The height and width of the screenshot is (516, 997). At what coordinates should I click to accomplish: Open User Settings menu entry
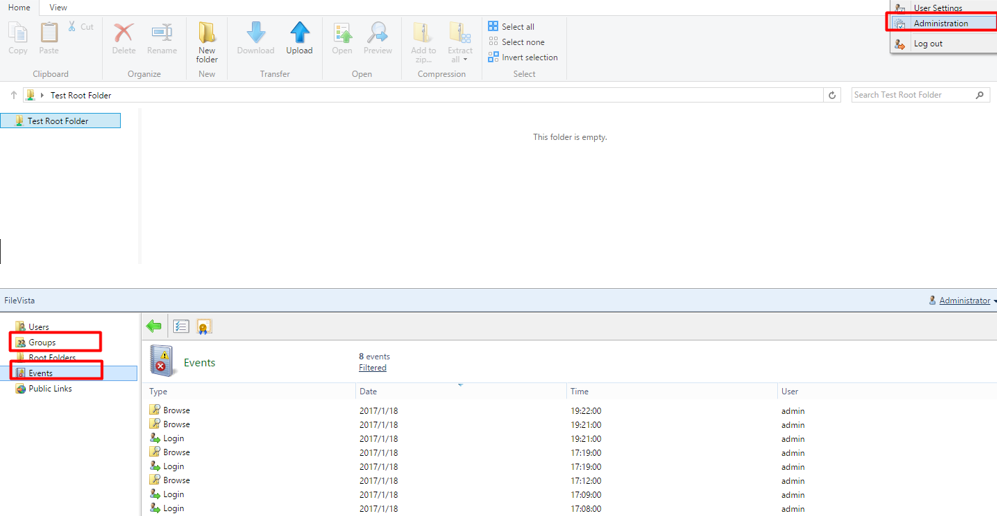pos(937,8)
